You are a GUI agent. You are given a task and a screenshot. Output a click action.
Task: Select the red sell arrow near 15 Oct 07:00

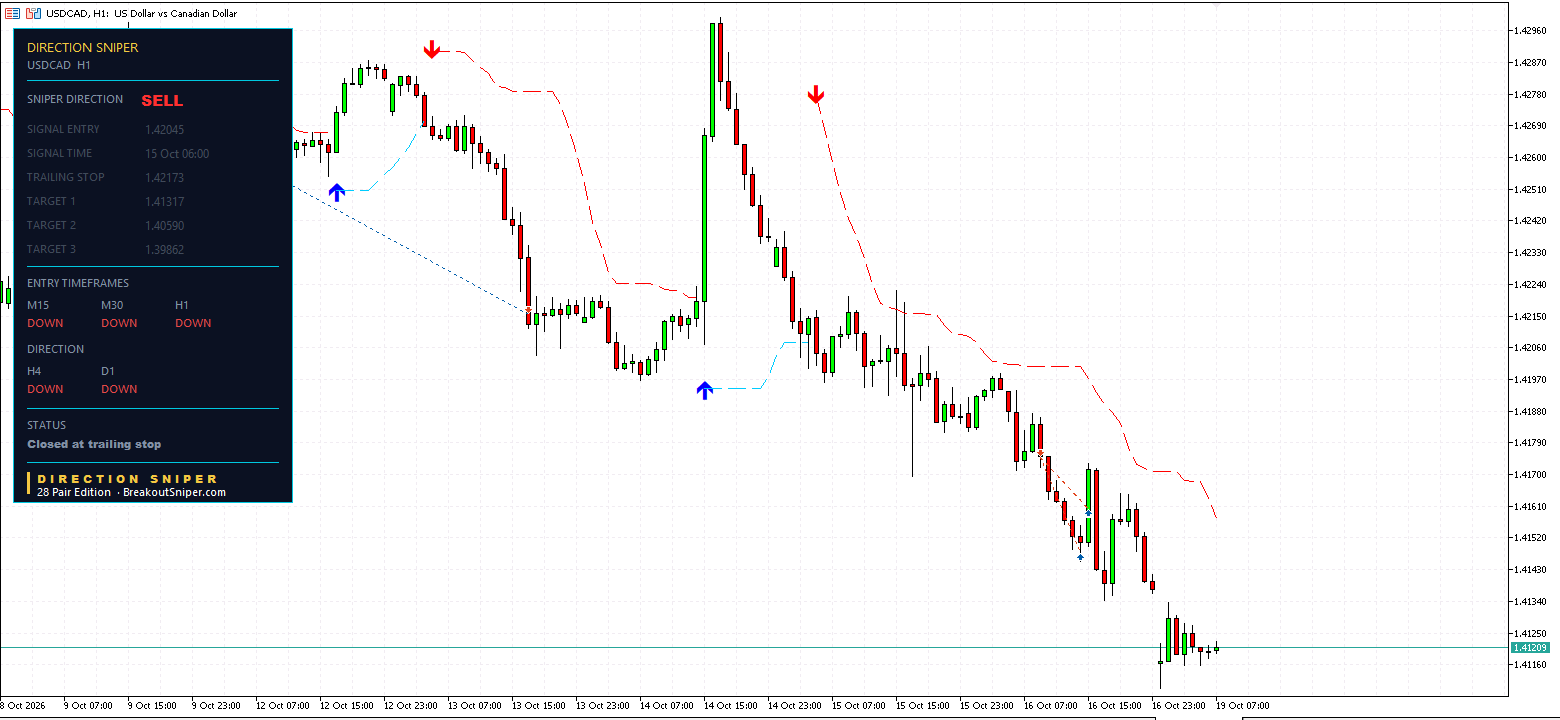click(816, 95)
